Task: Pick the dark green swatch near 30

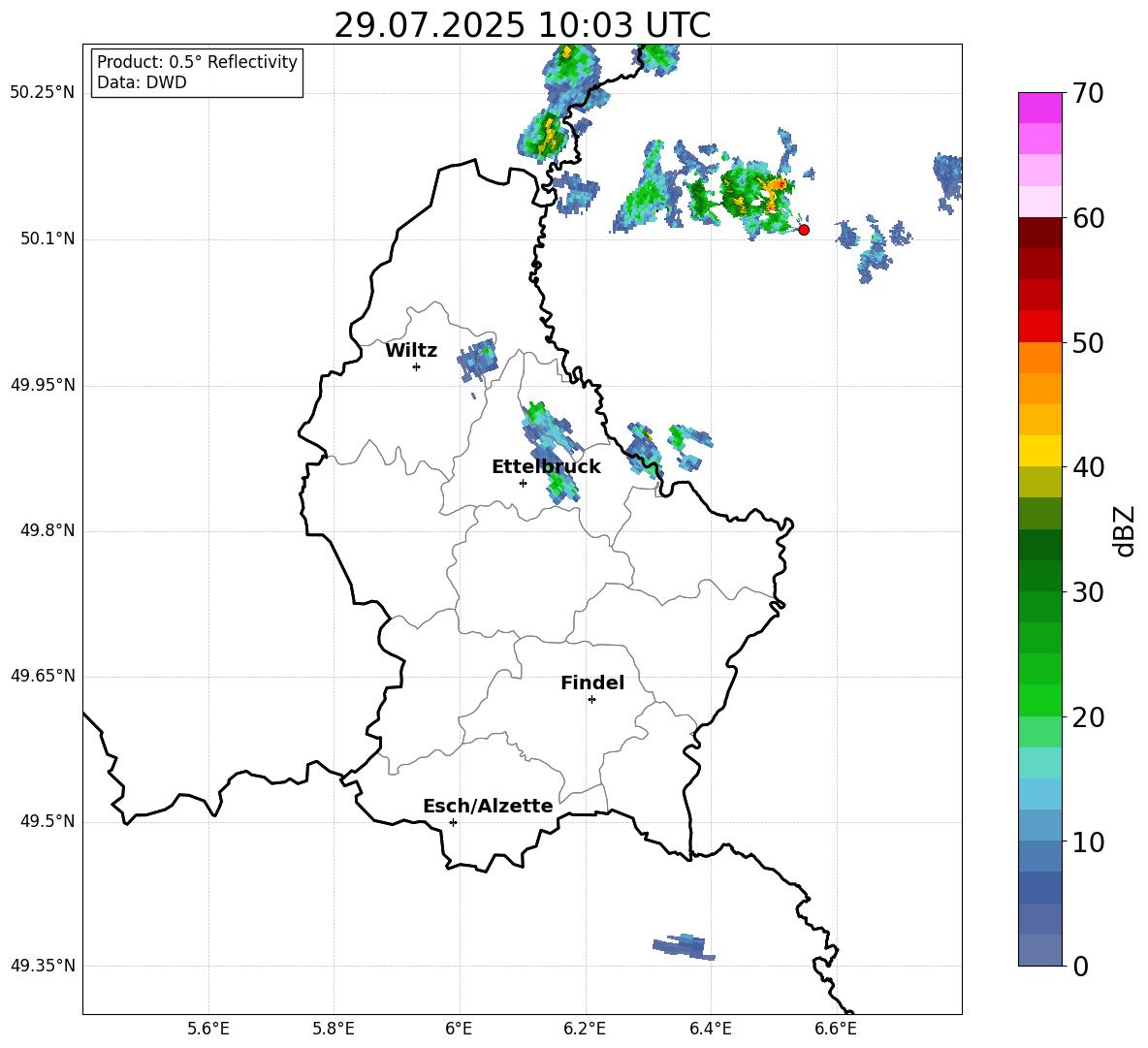Action: coord(1040,576)
